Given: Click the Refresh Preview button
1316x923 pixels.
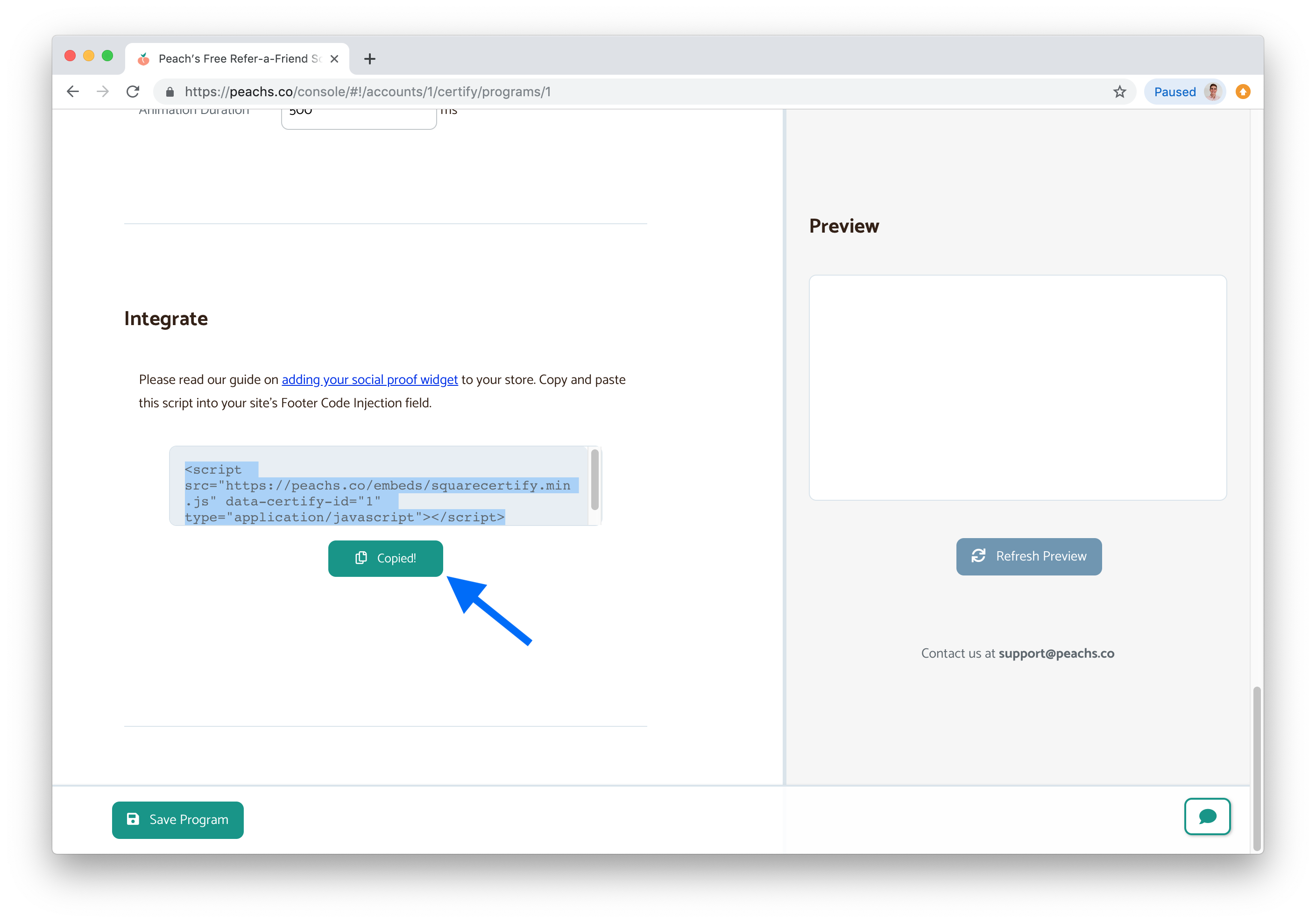Looking at the screenshot, I should 1028,556.
